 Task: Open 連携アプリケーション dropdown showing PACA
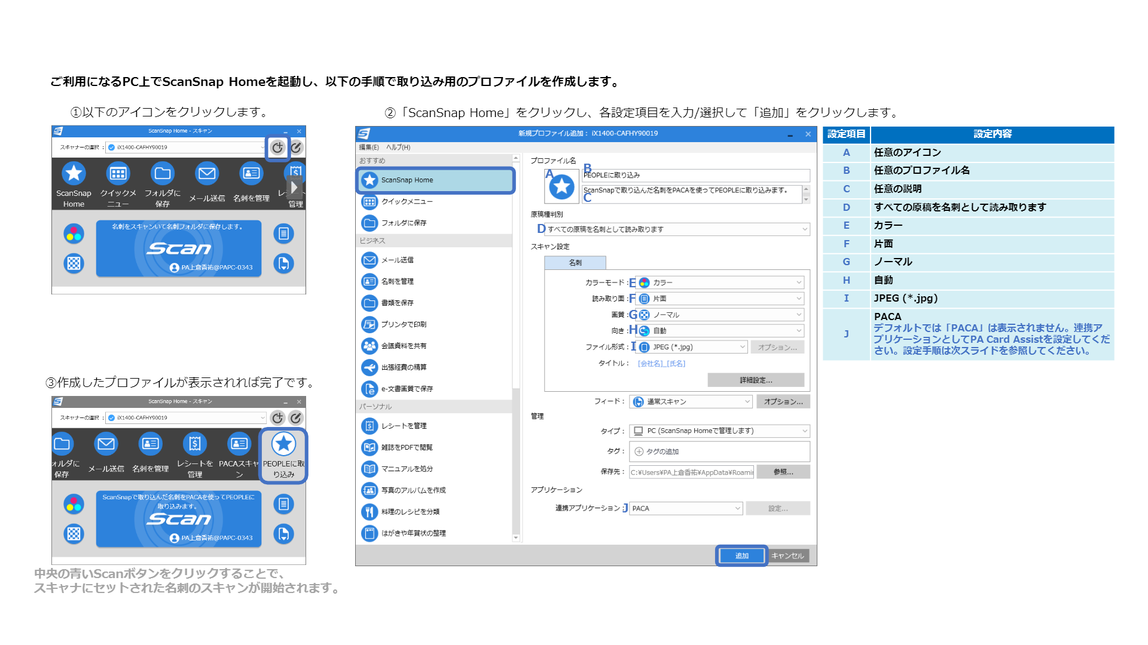(x=686, y=508)
